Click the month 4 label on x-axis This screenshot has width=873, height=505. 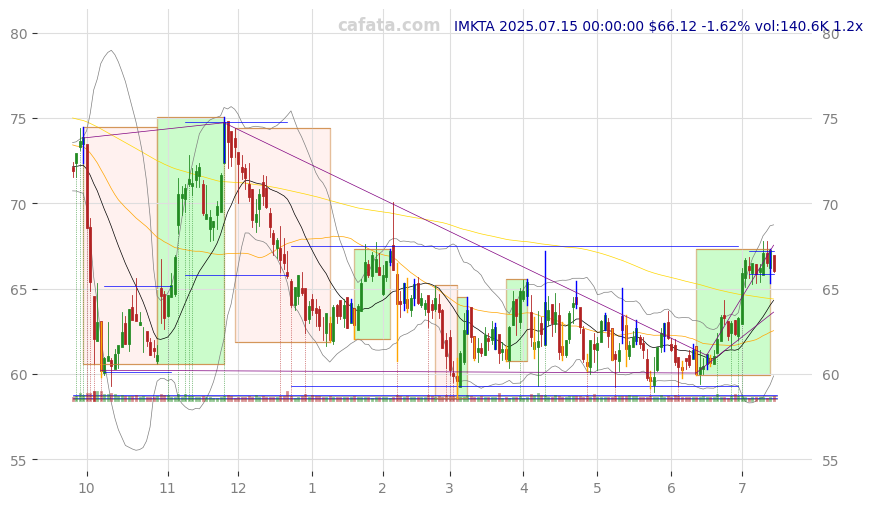pos(524,488)
